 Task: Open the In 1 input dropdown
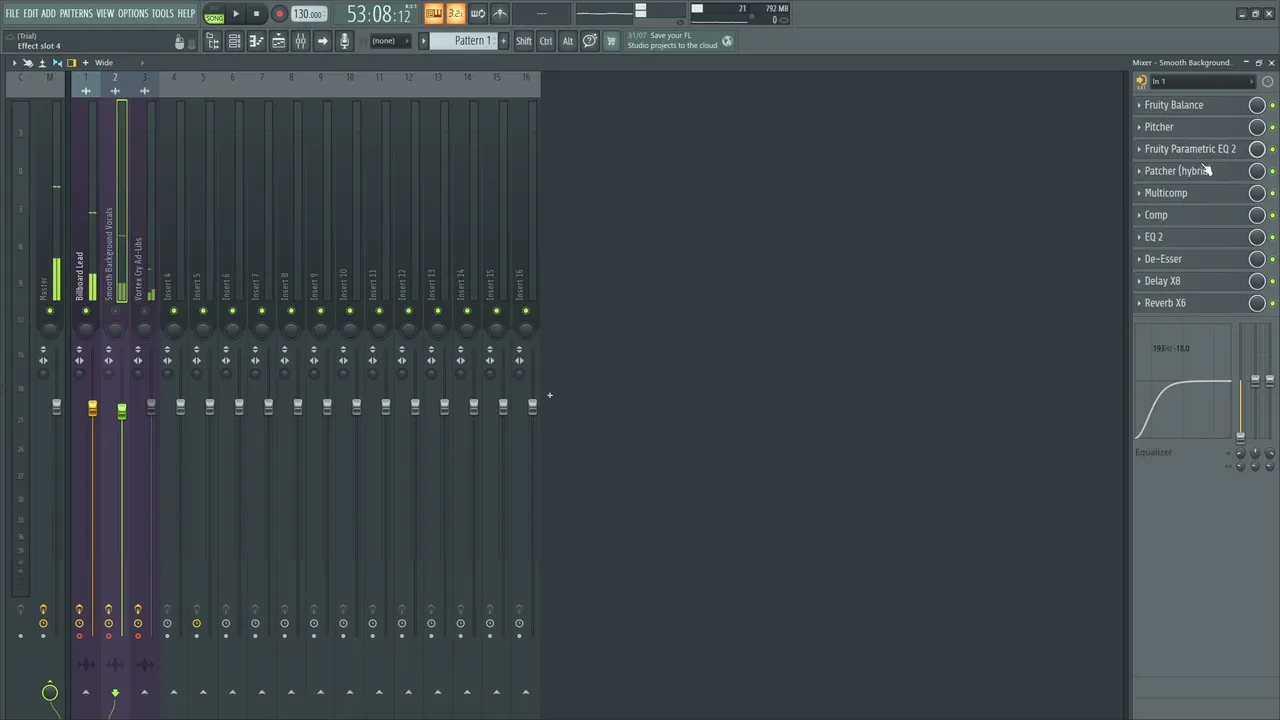tap(1201, 82)
